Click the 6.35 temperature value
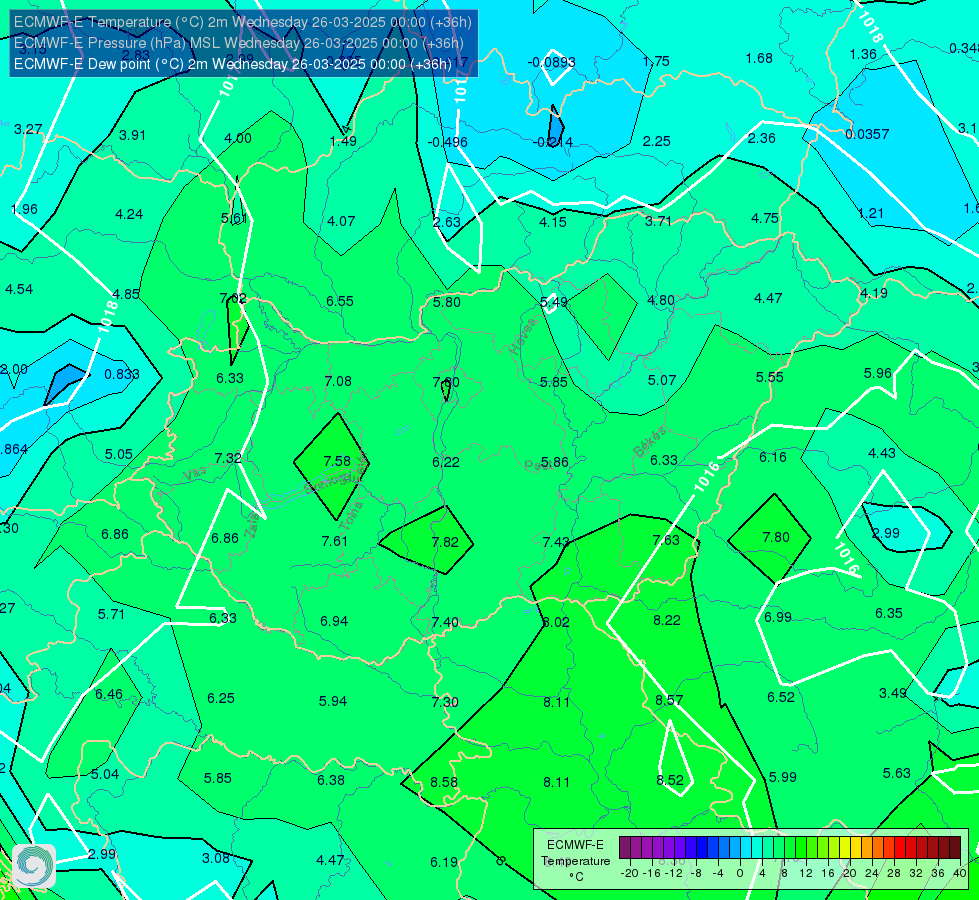Image resolution: width=979 pixels, height=900 pixels. coord(888,613)
